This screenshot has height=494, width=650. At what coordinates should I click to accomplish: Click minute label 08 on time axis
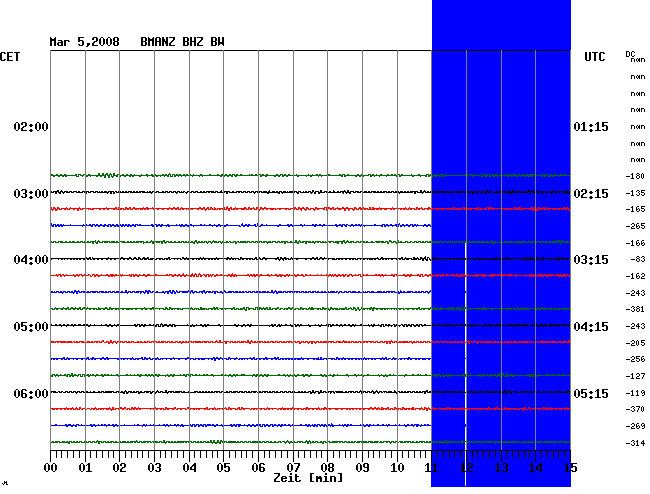point(327,468)
